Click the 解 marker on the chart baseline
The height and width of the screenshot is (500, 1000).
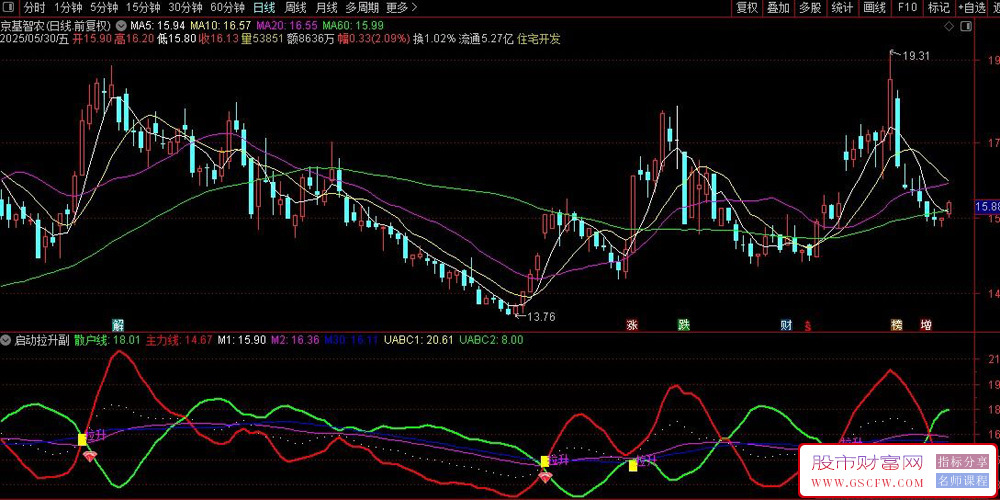(x=117, y=324)
